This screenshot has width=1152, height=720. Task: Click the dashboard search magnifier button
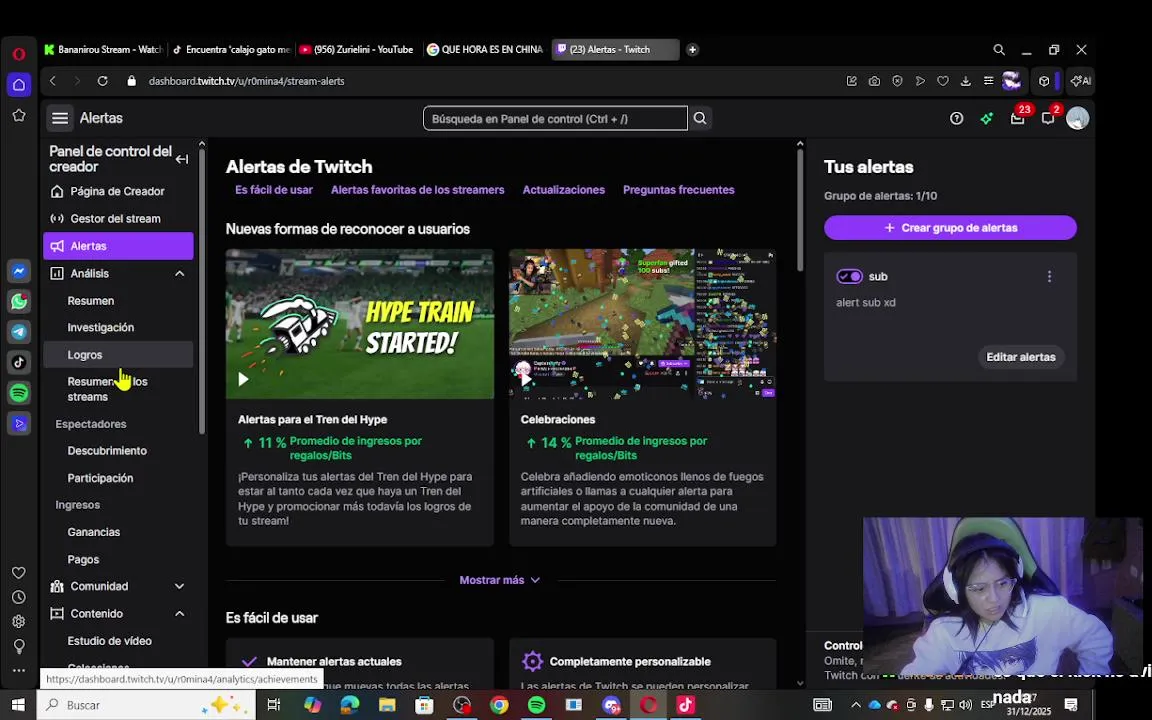[700, 118]
